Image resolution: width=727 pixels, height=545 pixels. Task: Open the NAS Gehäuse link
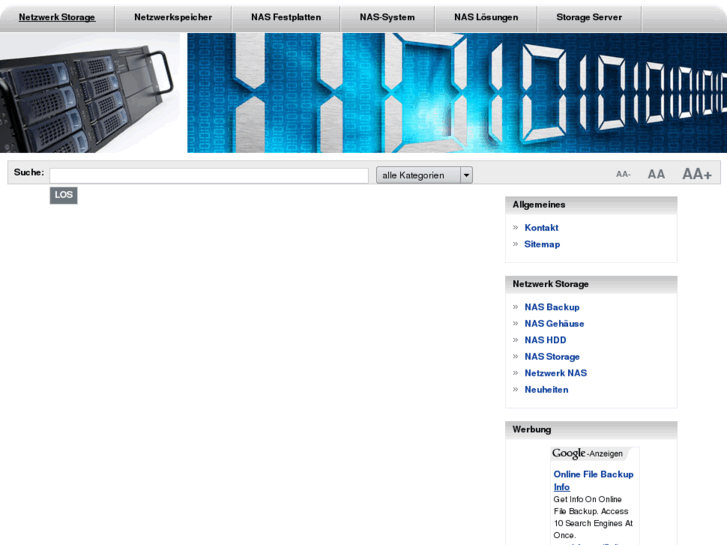click(x=554, y=324)
